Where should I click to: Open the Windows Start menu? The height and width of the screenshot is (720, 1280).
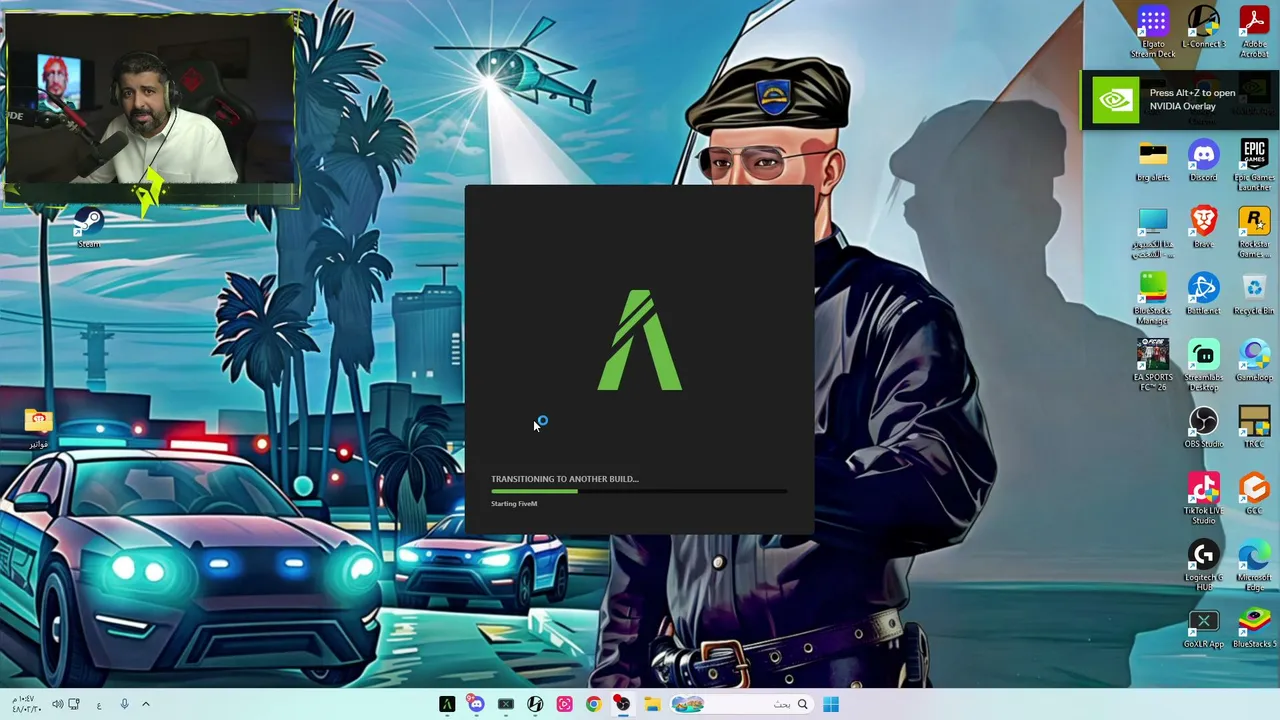831,704
